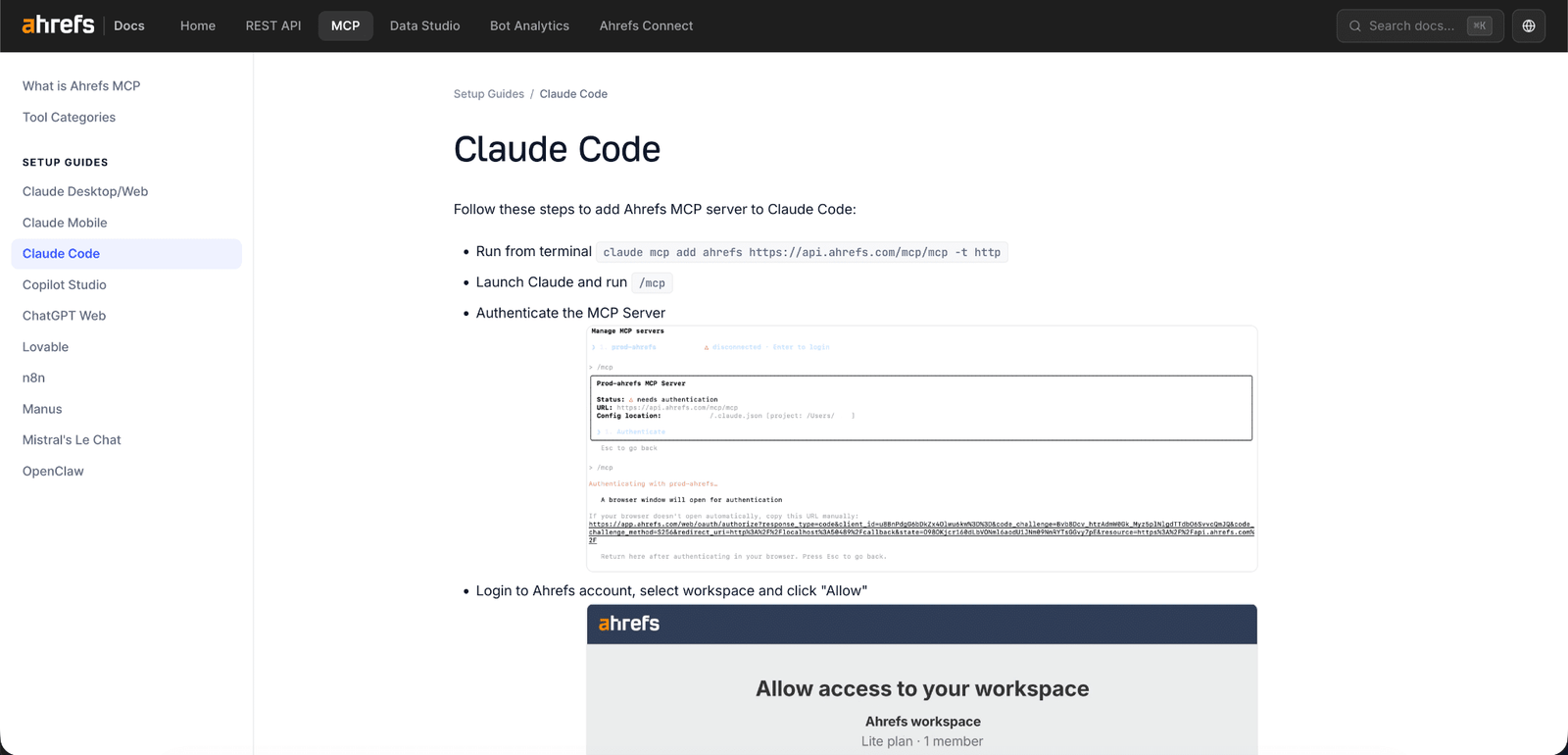
Task: Click the Claude Code page heading
Action: pos(557,149)
